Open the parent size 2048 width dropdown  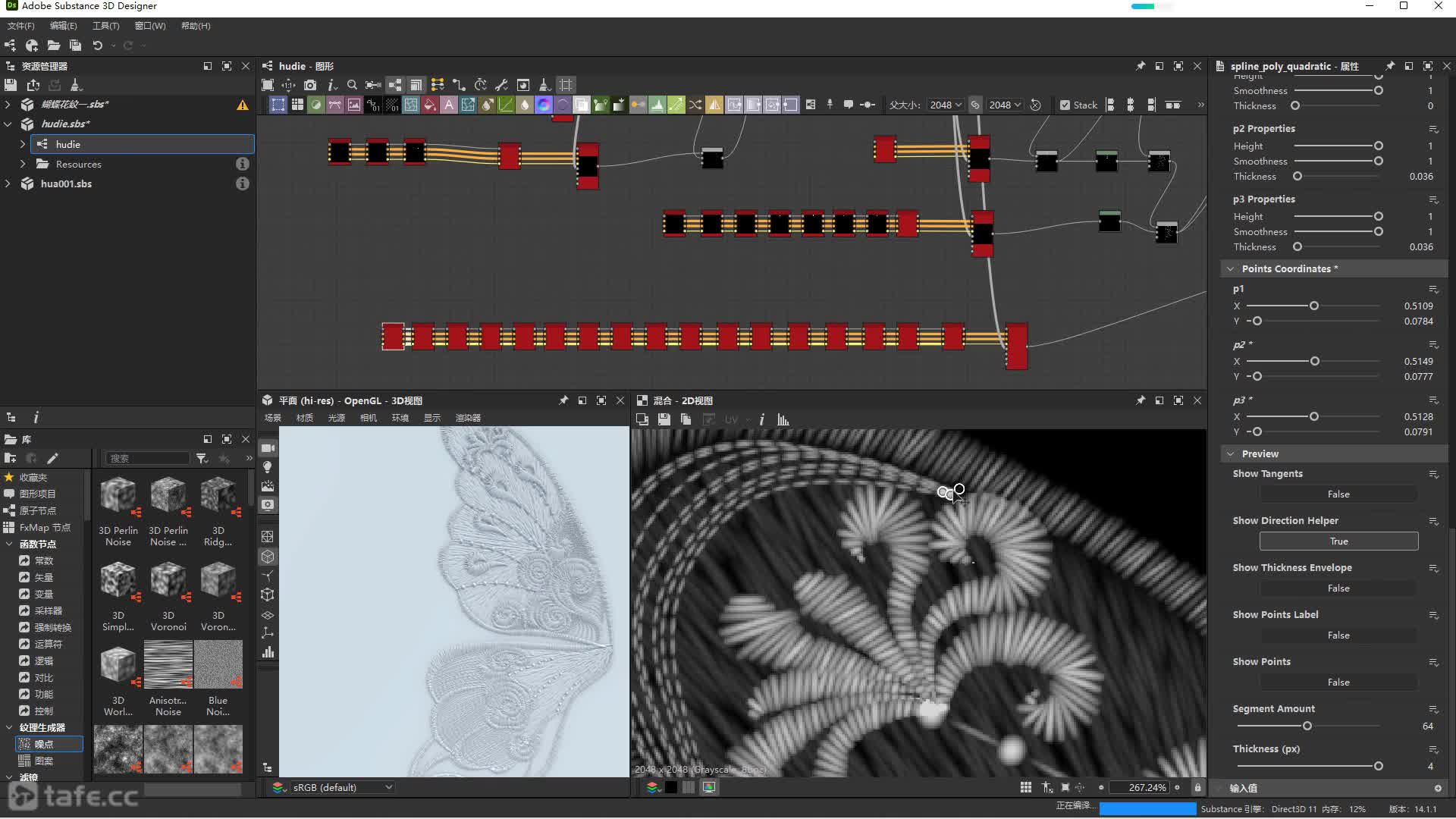click(x=946, y=105)
